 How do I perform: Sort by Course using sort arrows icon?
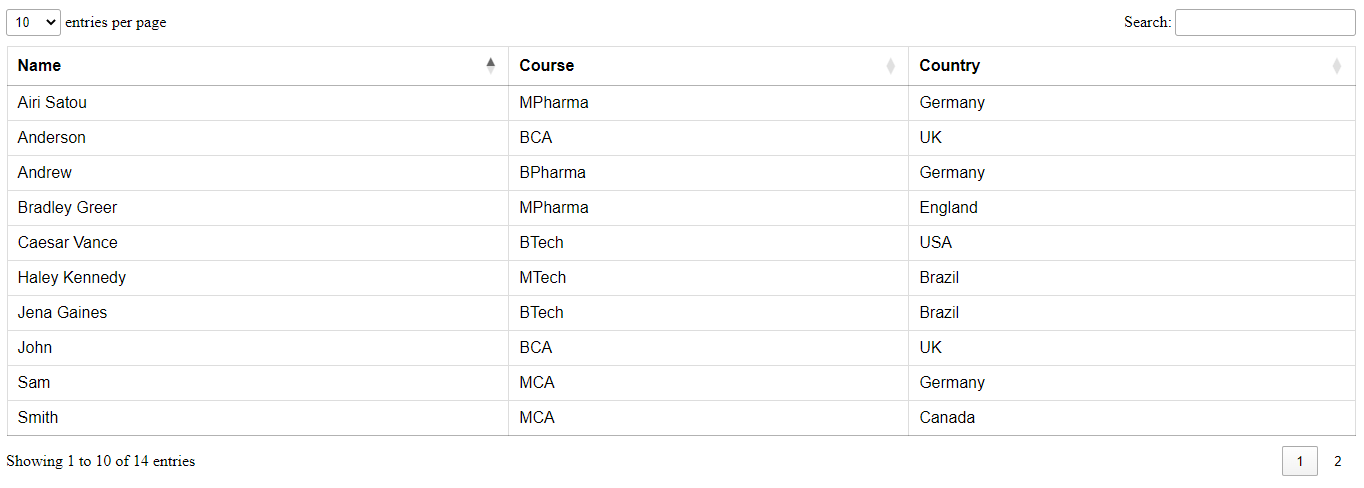click(890, 66)
